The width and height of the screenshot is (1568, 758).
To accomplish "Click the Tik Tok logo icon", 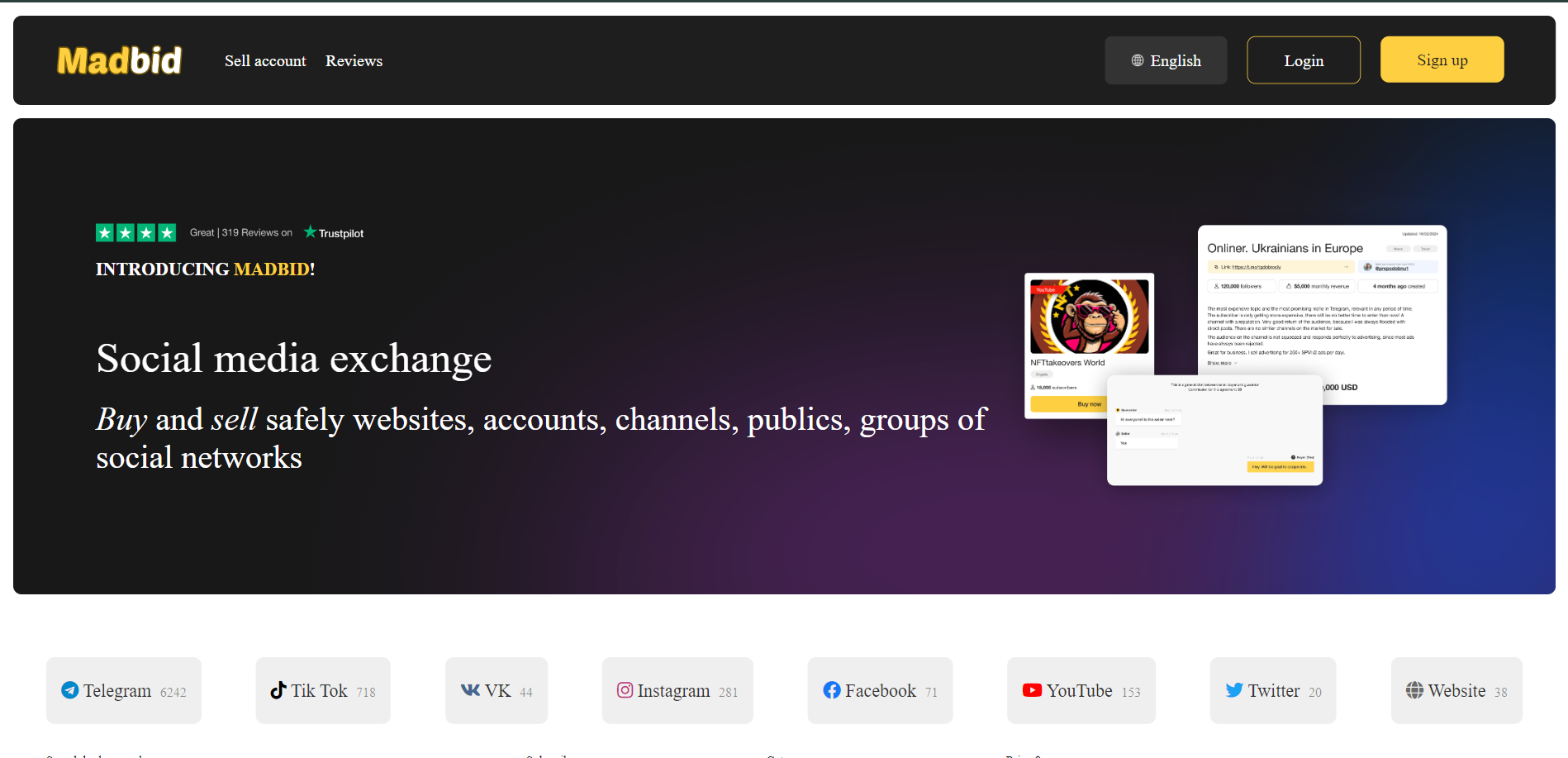I will [x=278, y=690].
